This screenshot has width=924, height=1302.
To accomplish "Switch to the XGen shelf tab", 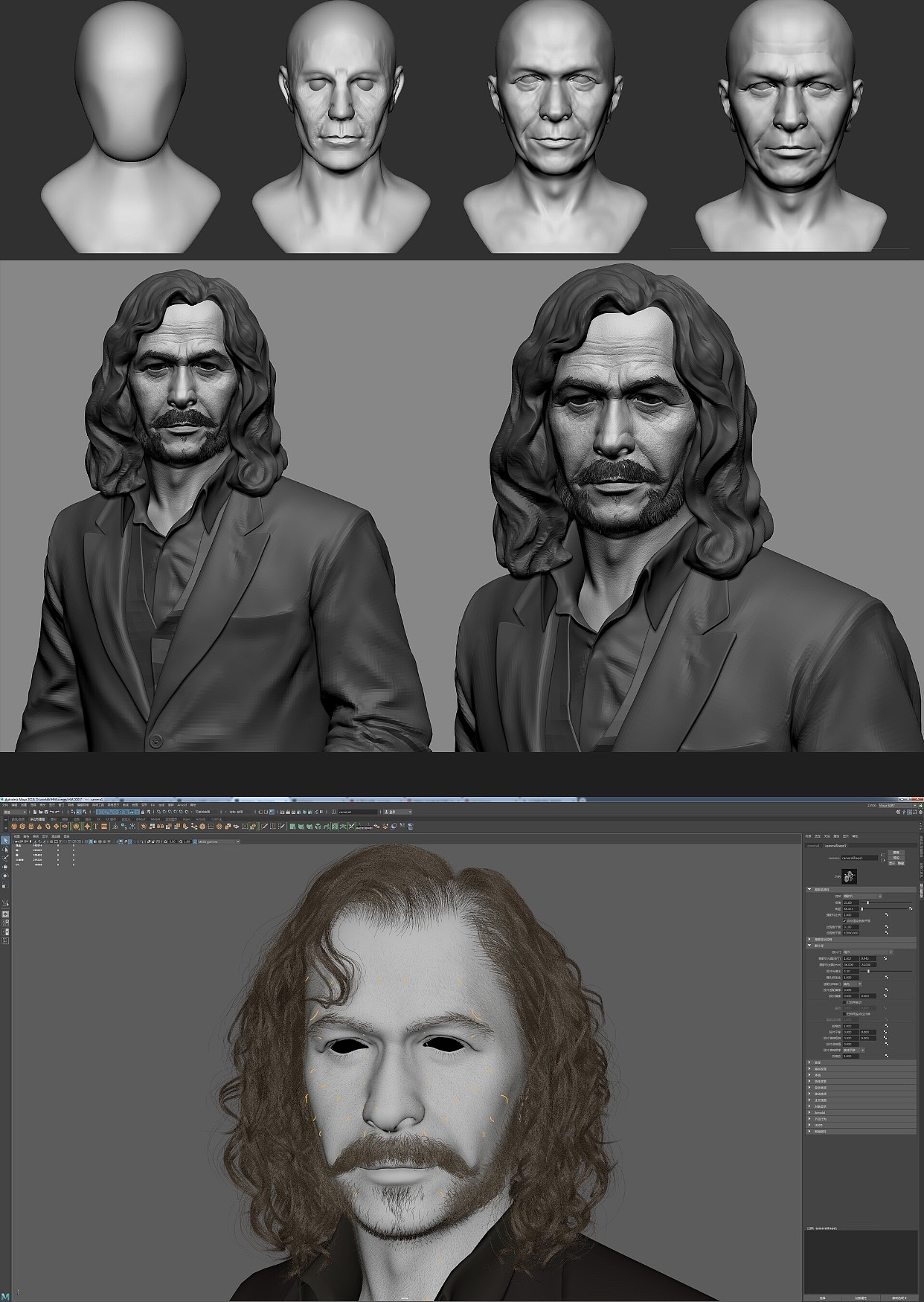I will pos(187,819).
